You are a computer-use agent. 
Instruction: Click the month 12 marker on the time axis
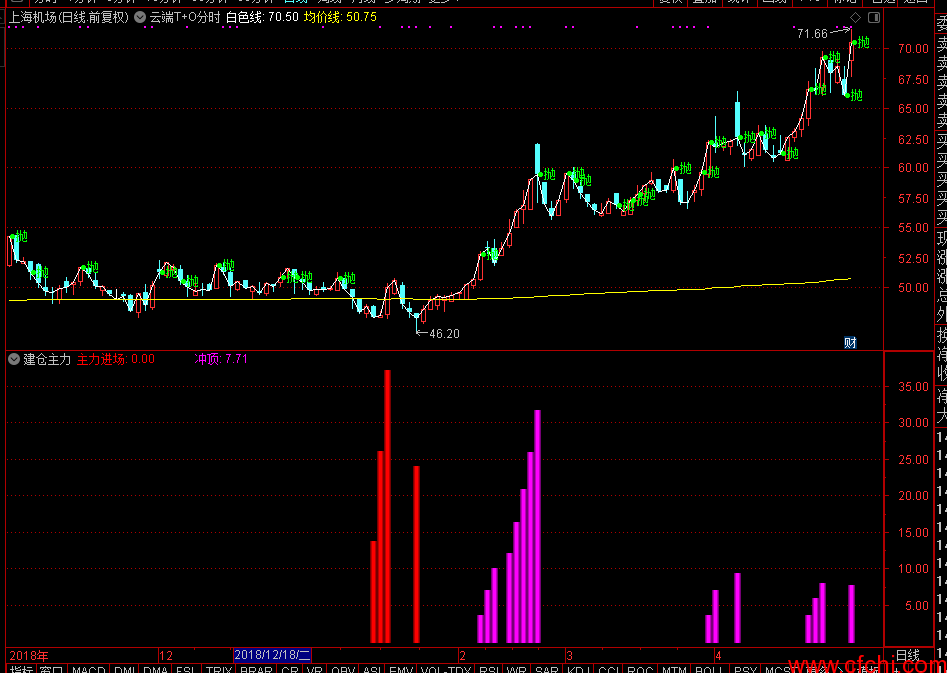point(166,655)
